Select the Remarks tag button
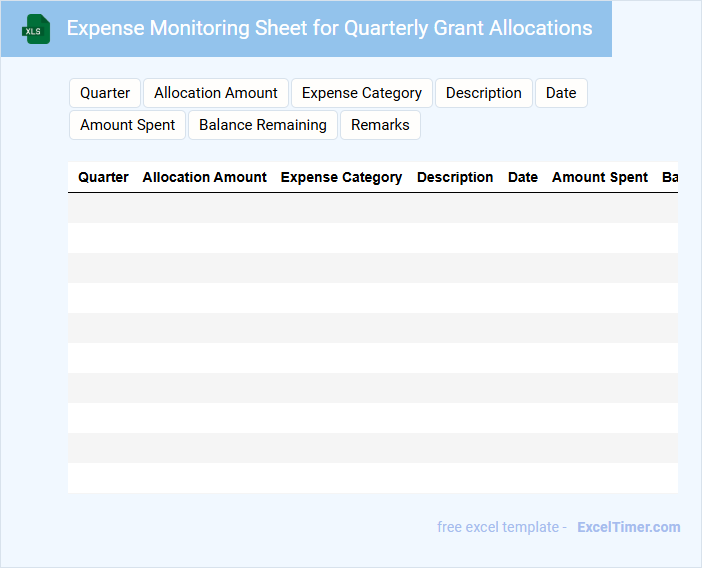Viewport: 702px width, 568px height. coord(380,125)
